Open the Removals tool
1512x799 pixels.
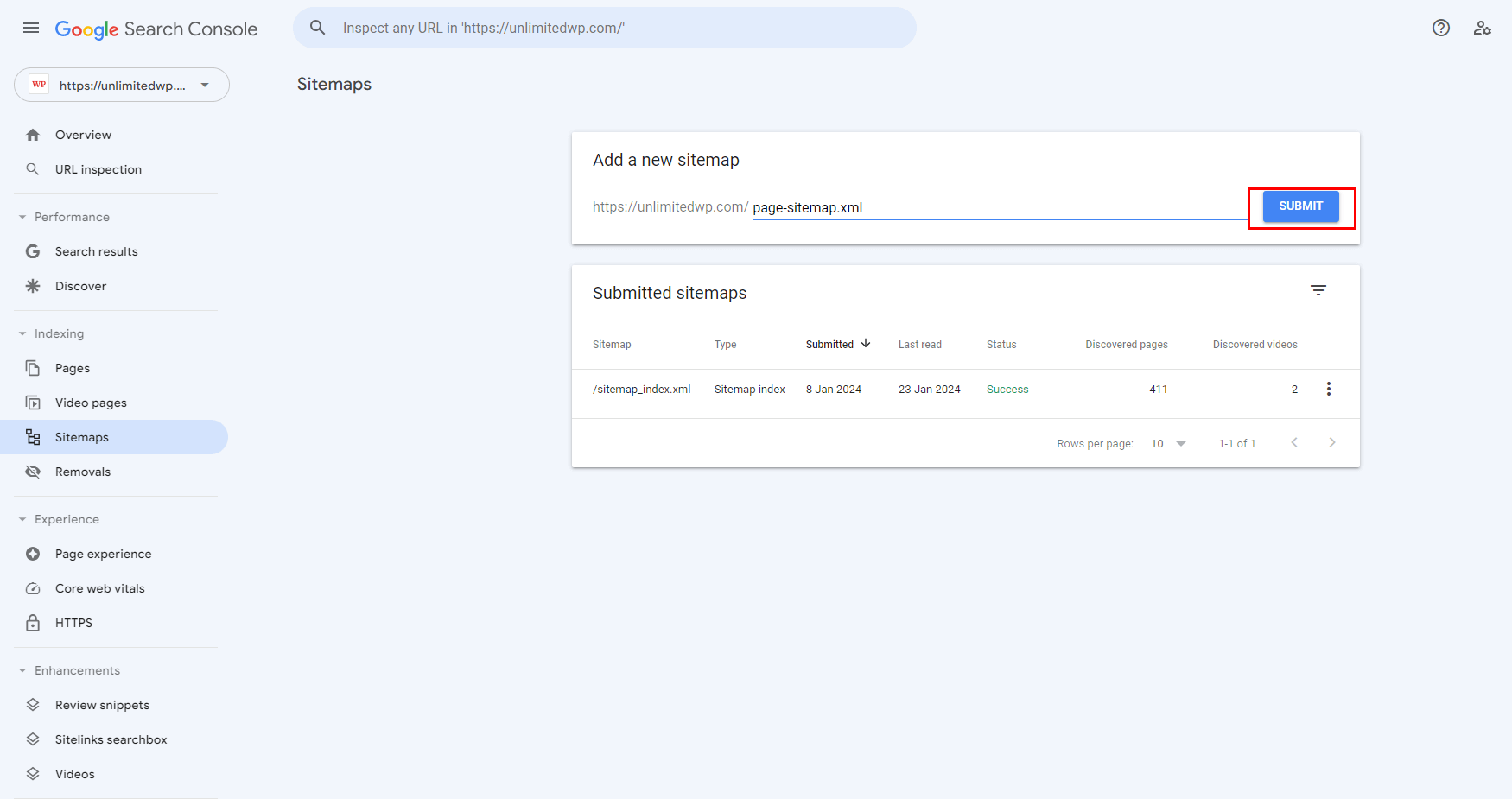114,472
